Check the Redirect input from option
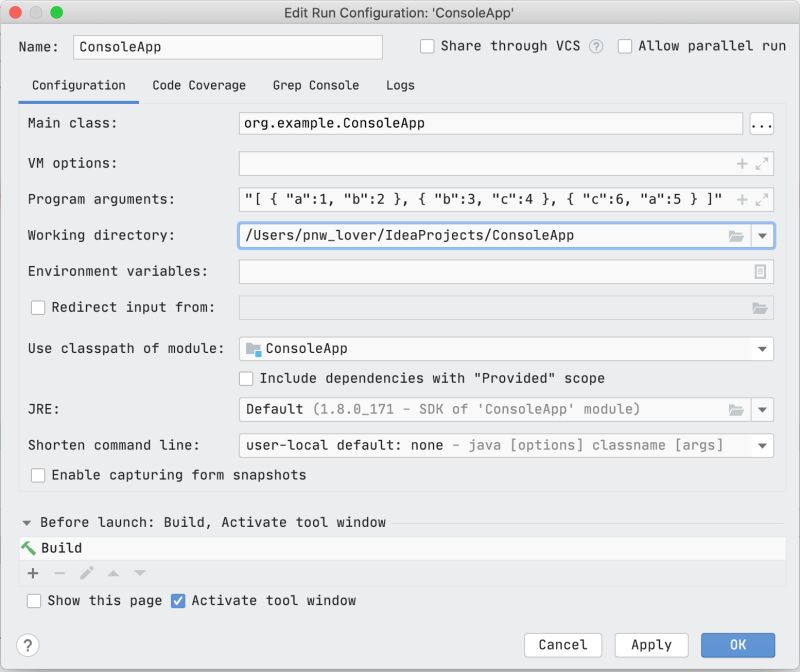Image resolution: width=800 pixels, height=672 pixels. [x=37, y=307]
